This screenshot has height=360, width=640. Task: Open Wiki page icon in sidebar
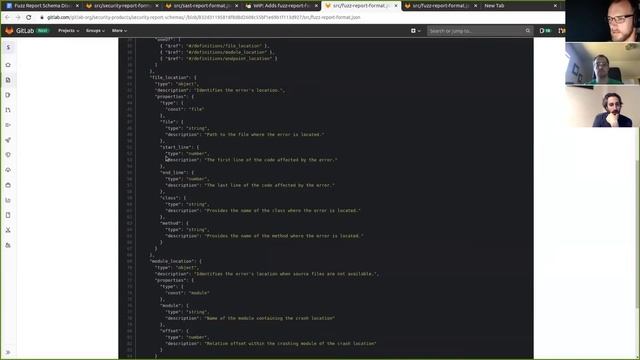tap(8, 215)
